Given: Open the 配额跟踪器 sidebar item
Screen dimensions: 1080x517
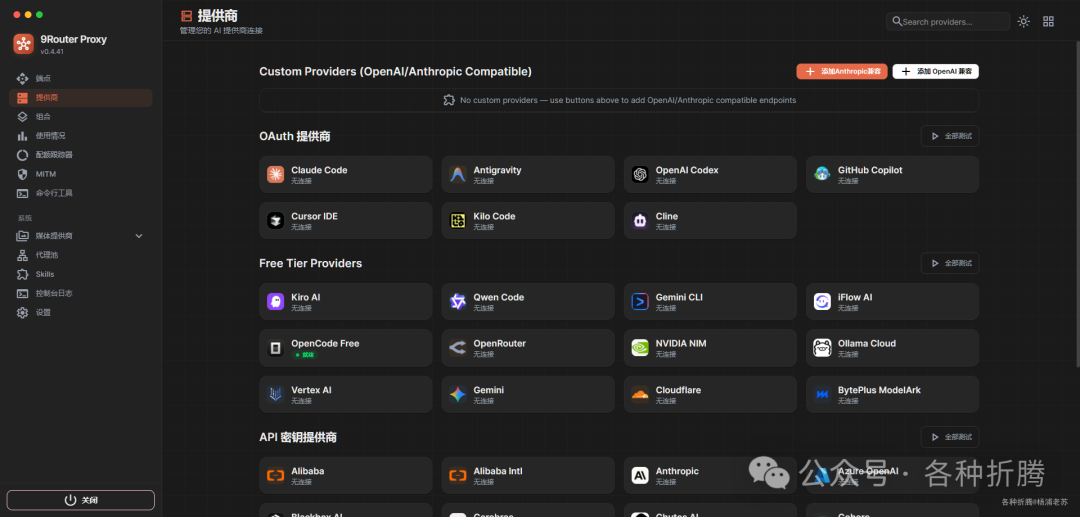Looking at the screenshot, I should point(81,155).
